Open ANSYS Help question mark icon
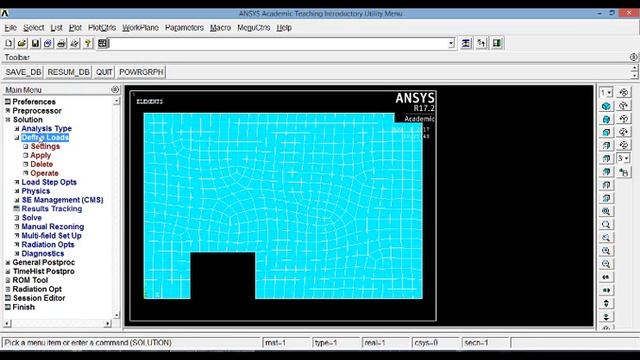640x360 pixels. (87, 43)
